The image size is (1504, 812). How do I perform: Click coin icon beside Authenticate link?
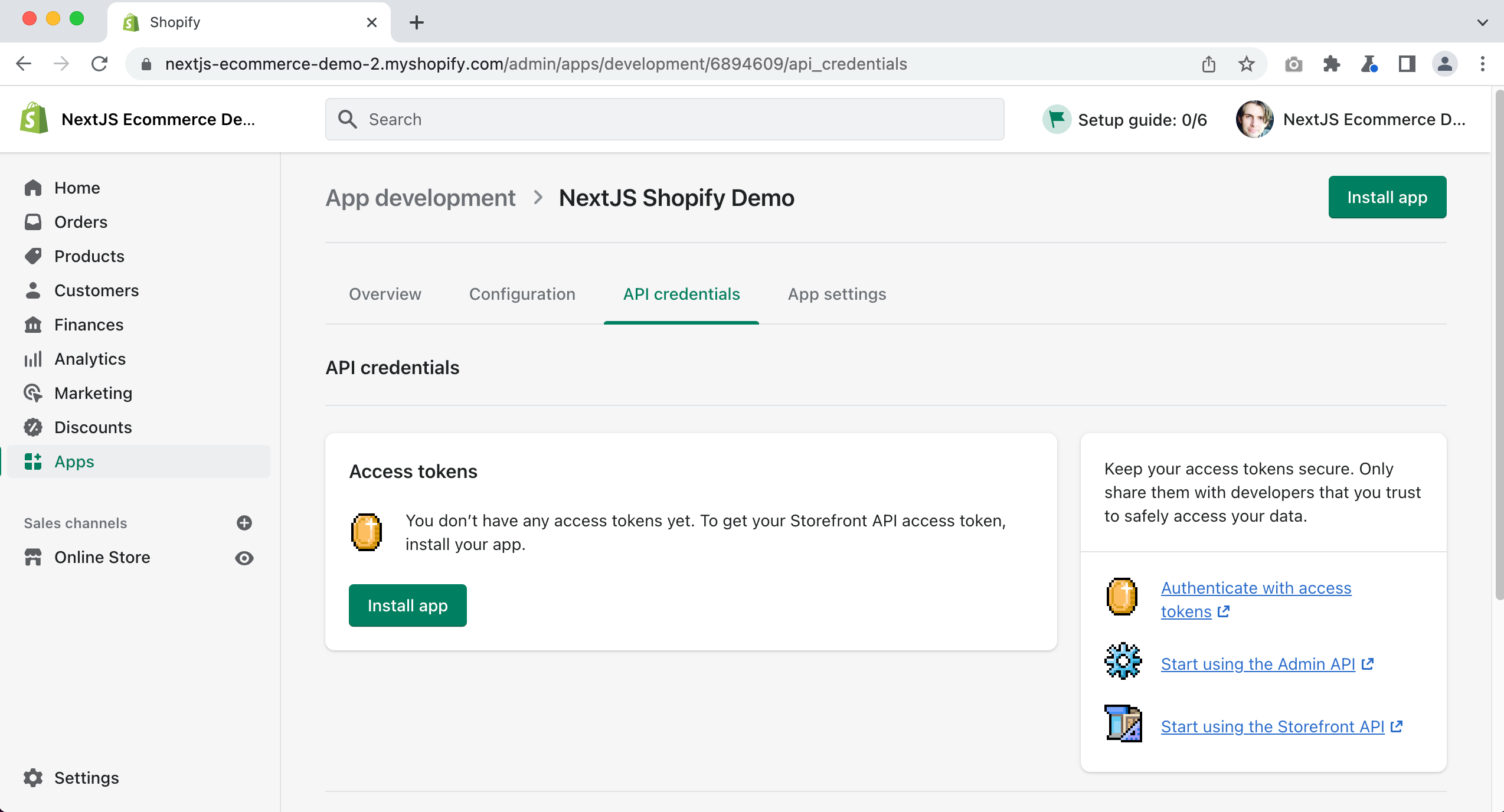[x=1122, y=597]
